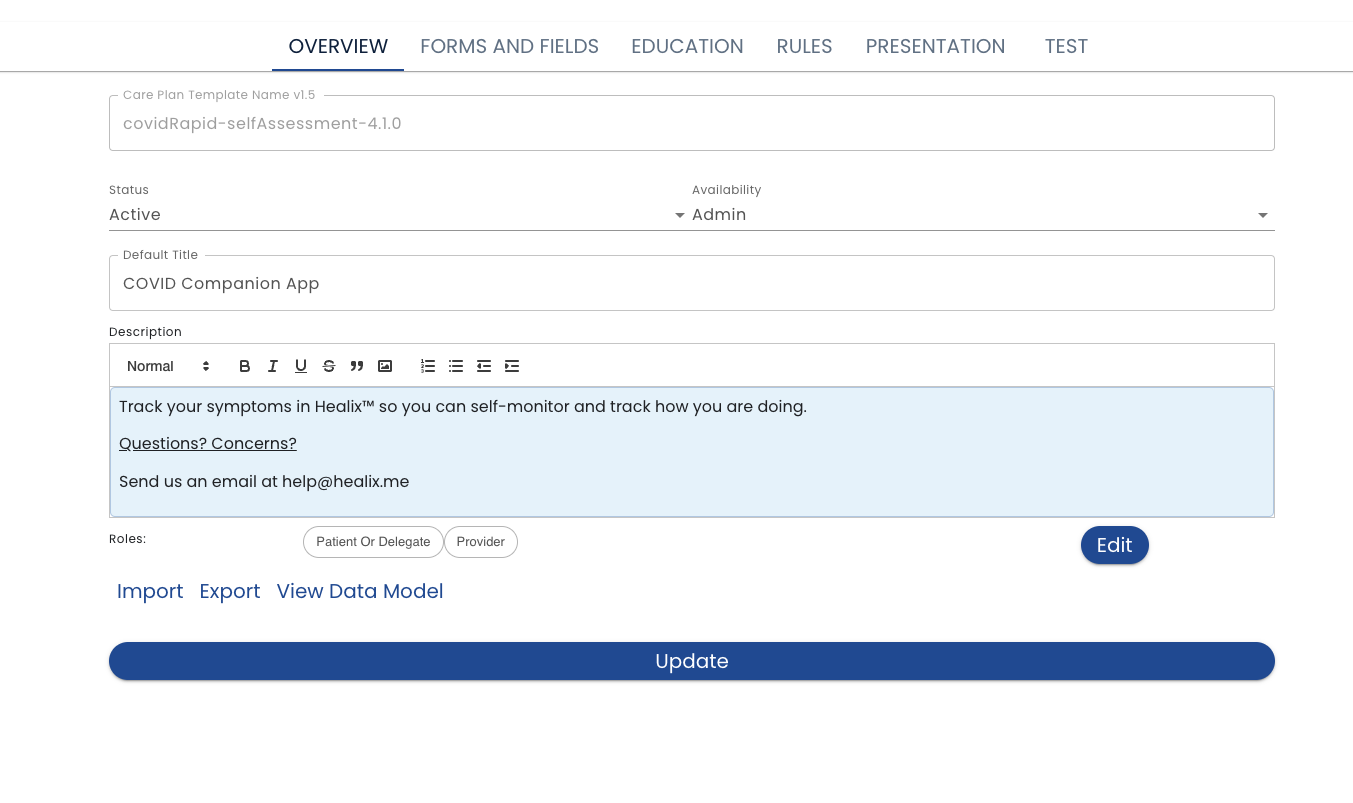The height and width of the screenshot is (803, 1353).
Task: Open the Normal paragraph style dropdown
Action: click(x=168, y=366)
